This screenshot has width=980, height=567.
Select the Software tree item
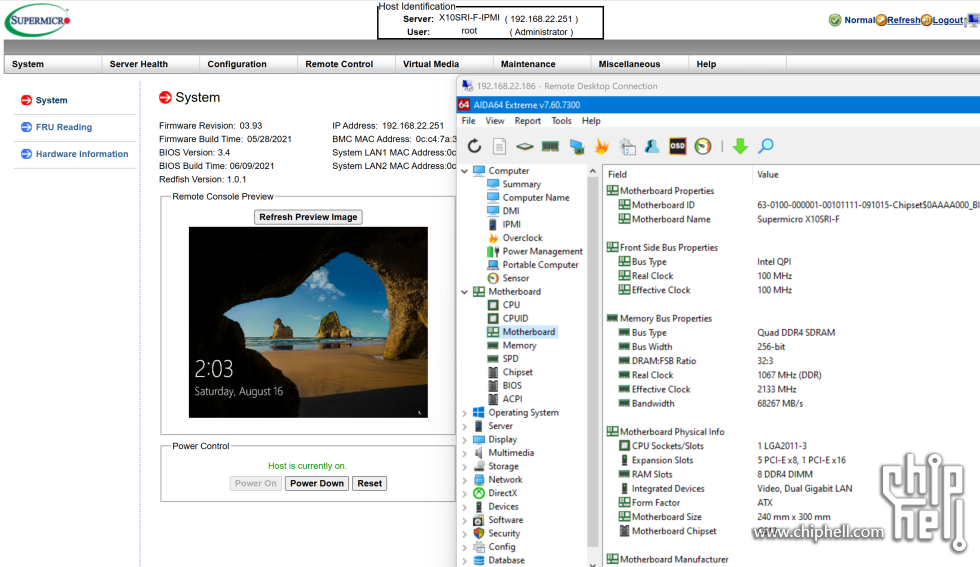click(506, 520)
